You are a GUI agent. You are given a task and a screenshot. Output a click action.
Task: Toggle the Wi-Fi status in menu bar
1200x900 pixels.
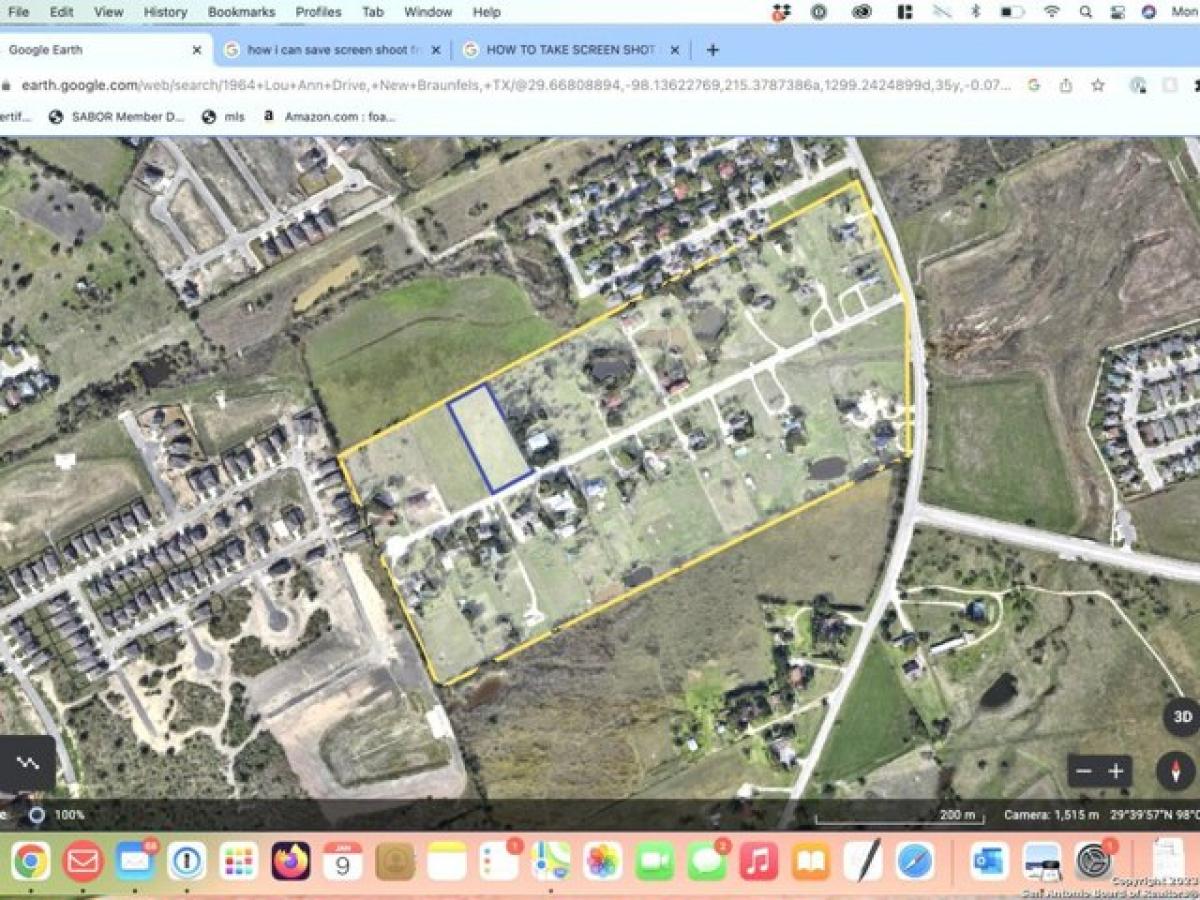1049,12
